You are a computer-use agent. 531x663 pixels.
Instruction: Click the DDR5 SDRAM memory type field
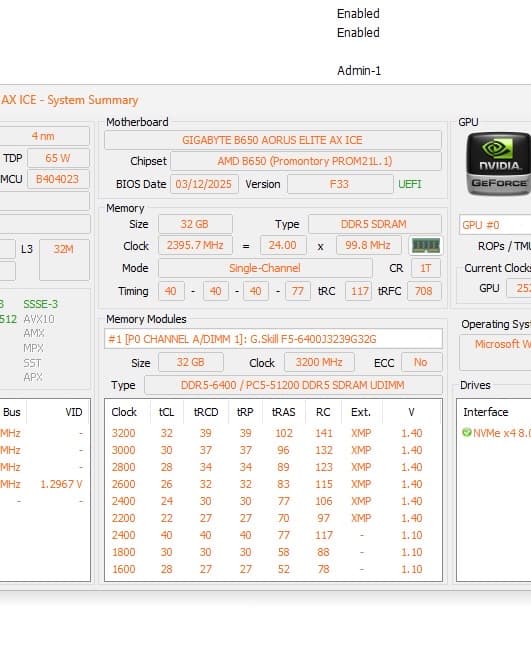click(375, 224)
